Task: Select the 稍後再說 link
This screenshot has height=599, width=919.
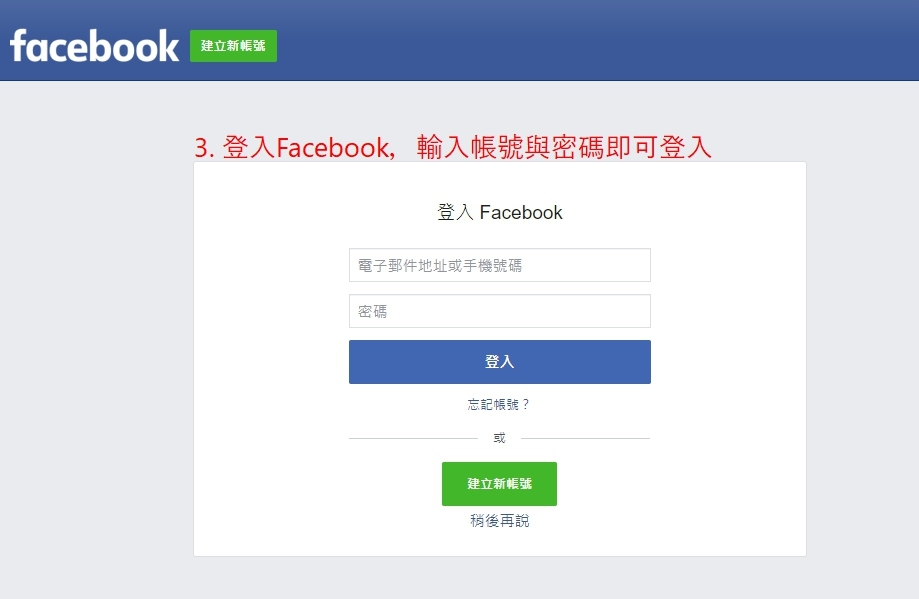Action: point(499,521)
